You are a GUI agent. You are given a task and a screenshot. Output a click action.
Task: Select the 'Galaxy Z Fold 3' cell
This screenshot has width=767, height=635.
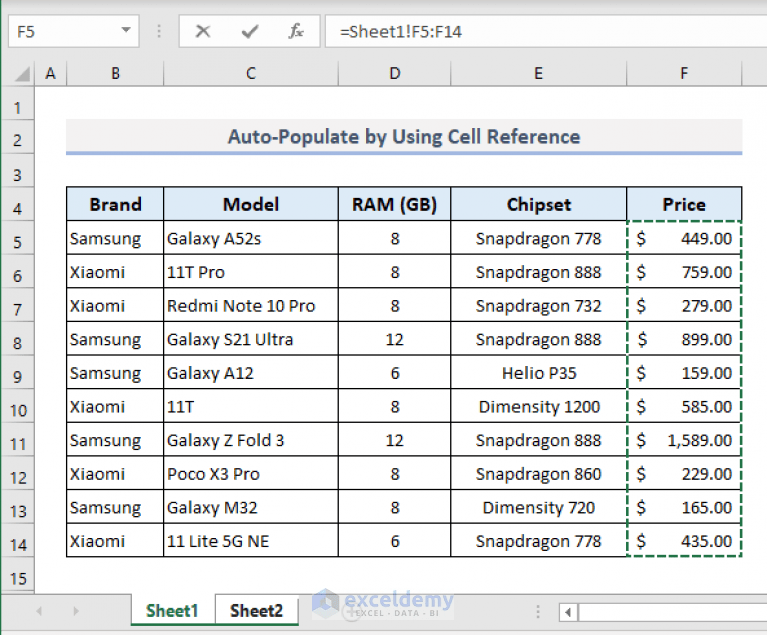point(251,440)
